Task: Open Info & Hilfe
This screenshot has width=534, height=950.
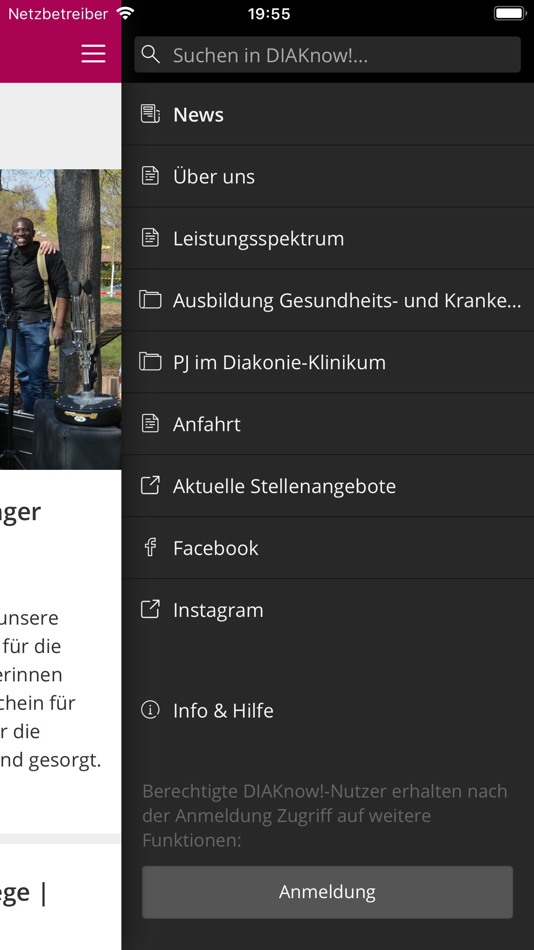Action: click(327, 710)
